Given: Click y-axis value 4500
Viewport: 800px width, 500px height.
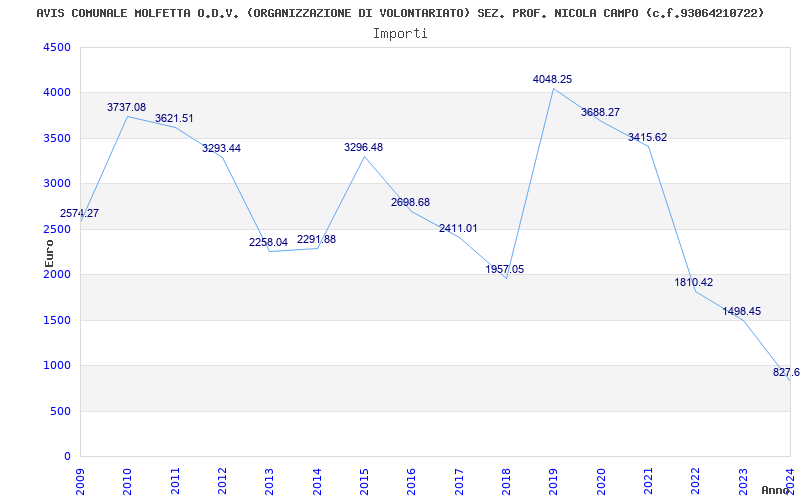Looking at the screenshot, I should pyautogui.click(x=57, y=47).
